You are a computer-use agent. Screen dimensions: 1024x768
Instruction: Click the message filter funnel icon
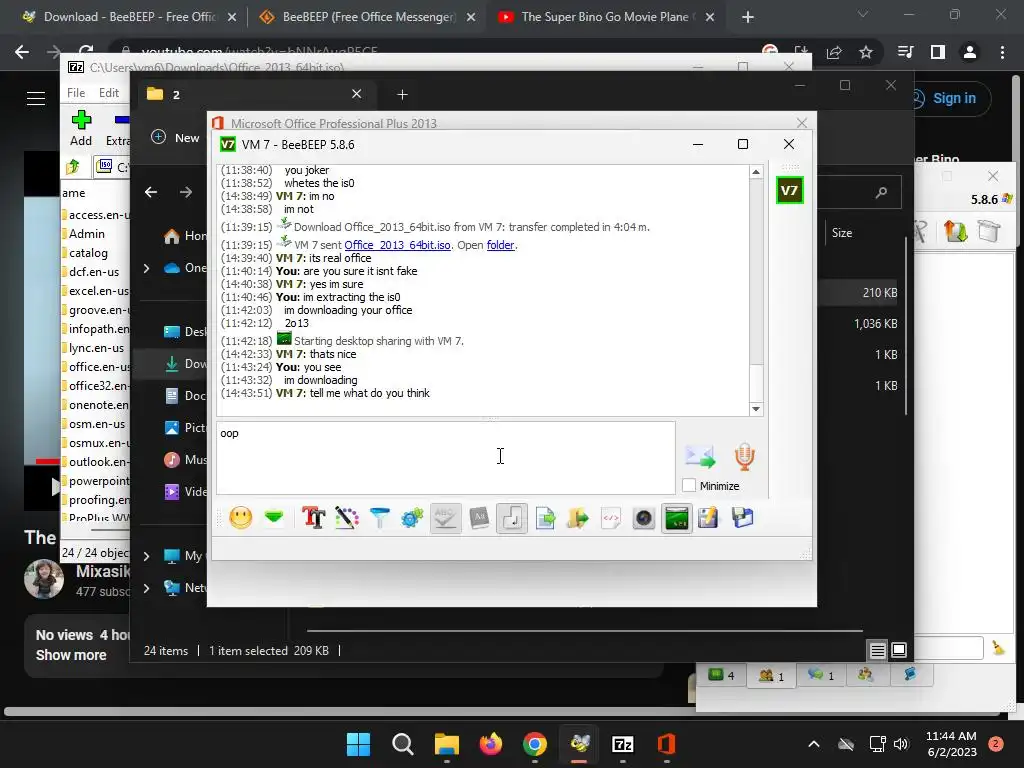point(379,519)
